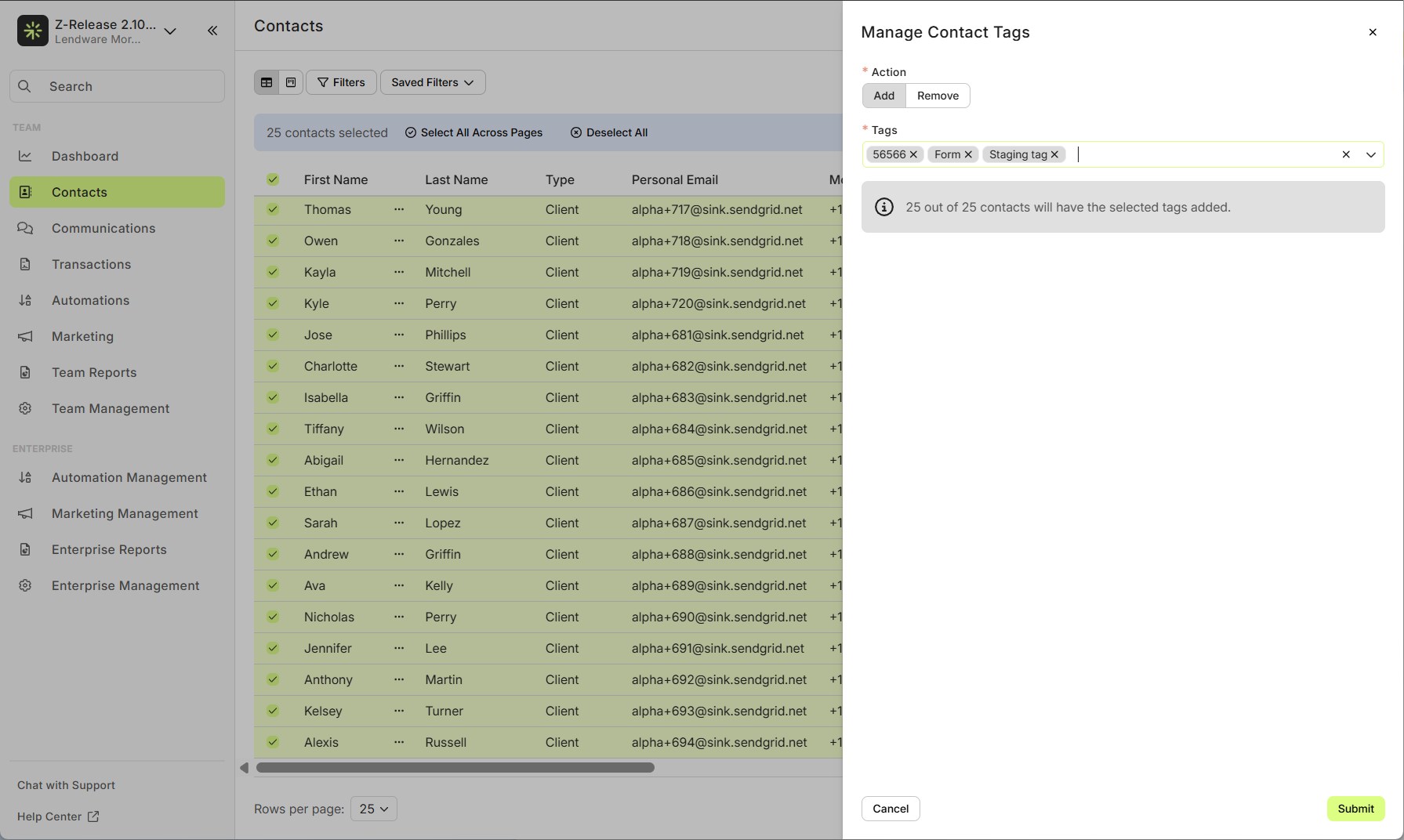Uncheck the Kelsey Turner row checkbox
The height and width of the screenshot is (840, 1404).
click(x=273, y=711)
